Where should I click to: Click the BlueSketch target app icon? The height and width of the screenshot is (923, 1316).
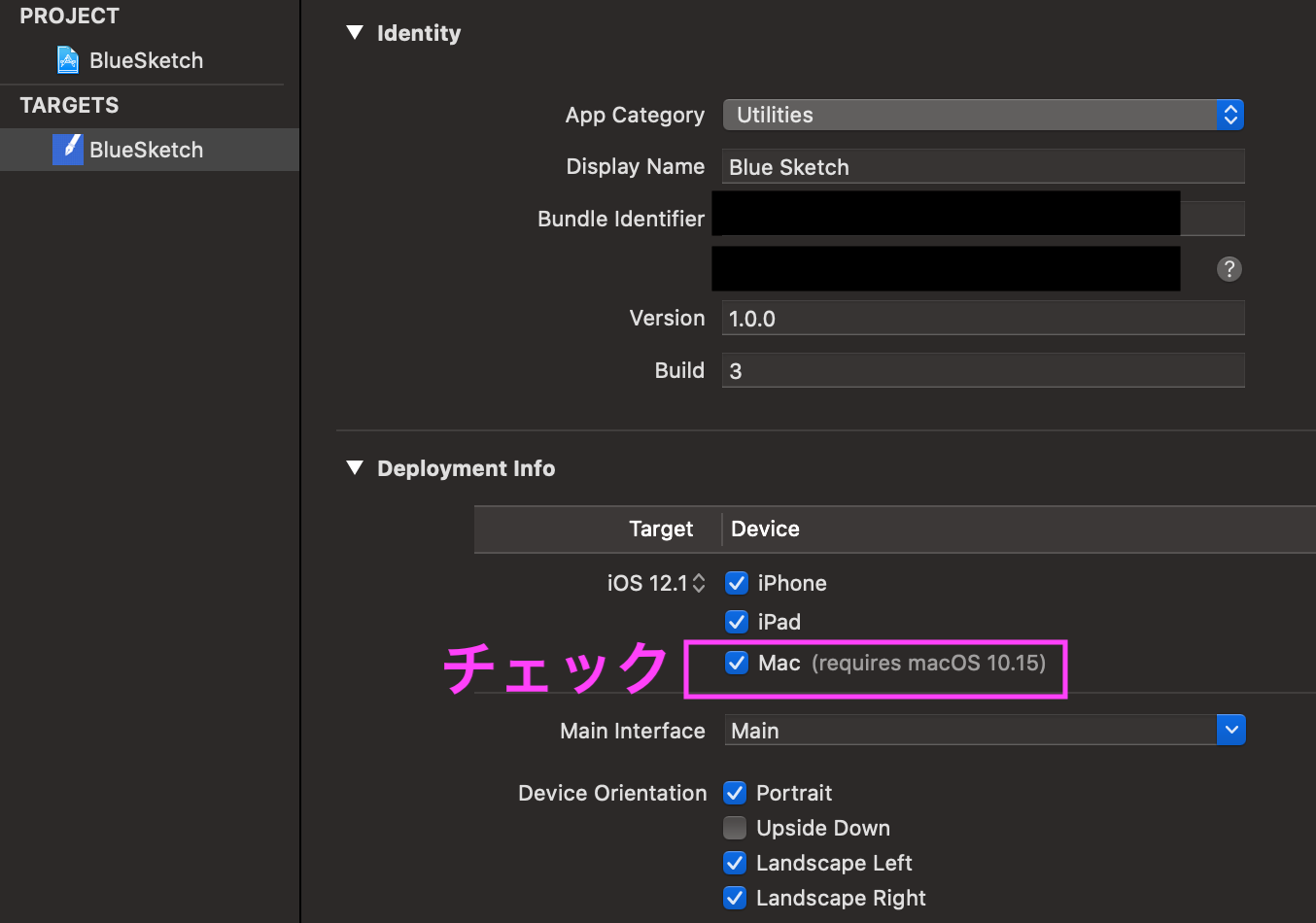coord(68,149)
